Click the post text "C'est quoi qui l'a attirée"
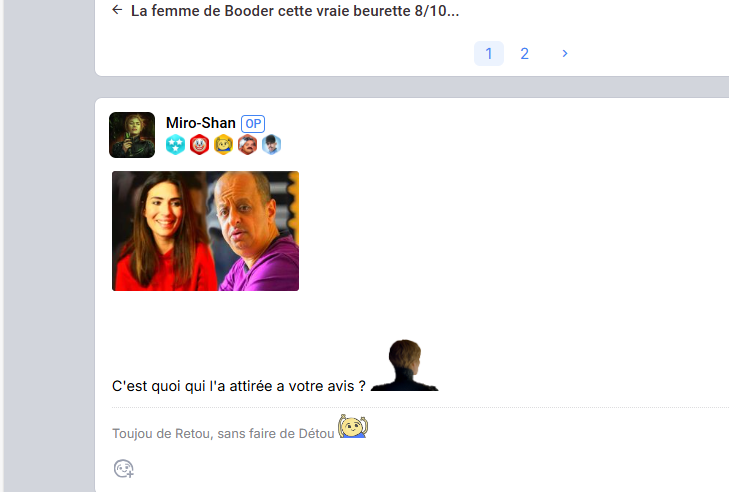Image resolution: width=729 pixels, height=492 pixels. tap(192, 386)
